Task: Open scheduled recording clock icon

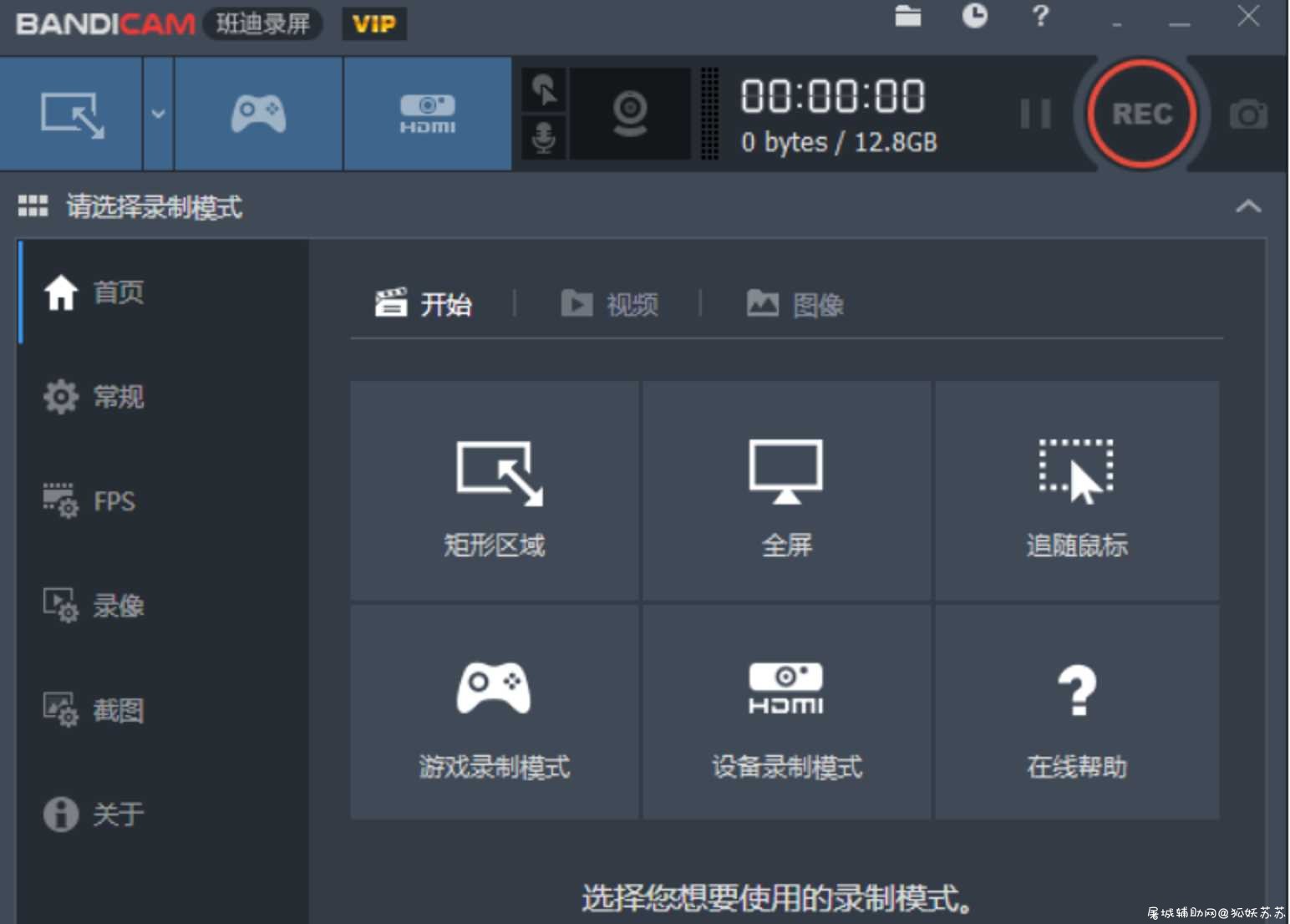Action: pyautogui.click(x=974, y=16)
